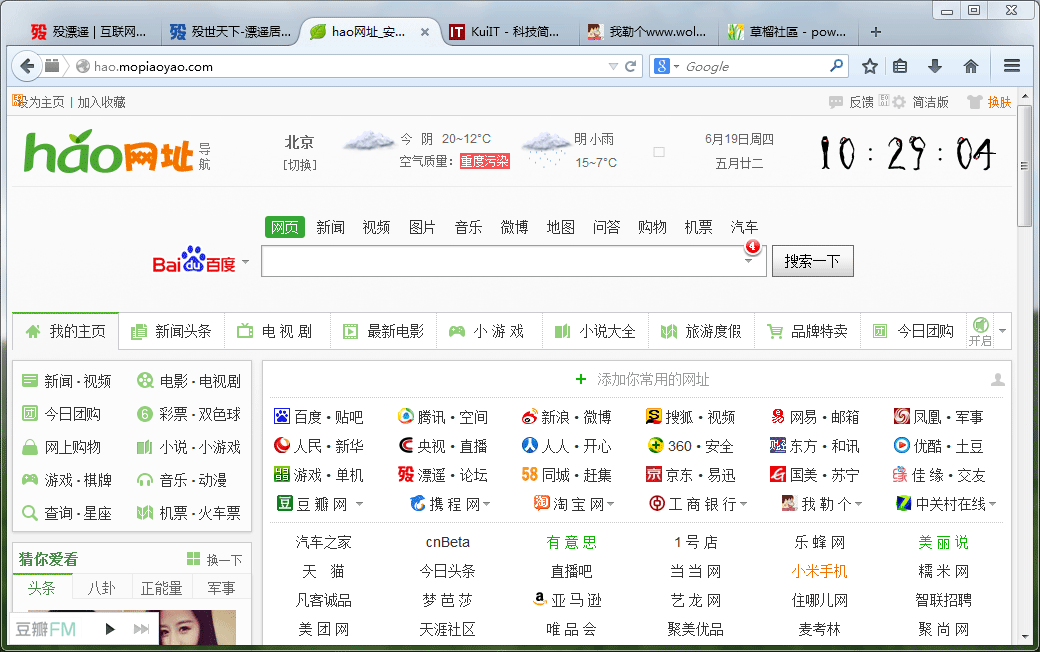The height and width of the screenshot is (652, 1040).
Task: Click the reload page icon in address bar
Action: 631,67
